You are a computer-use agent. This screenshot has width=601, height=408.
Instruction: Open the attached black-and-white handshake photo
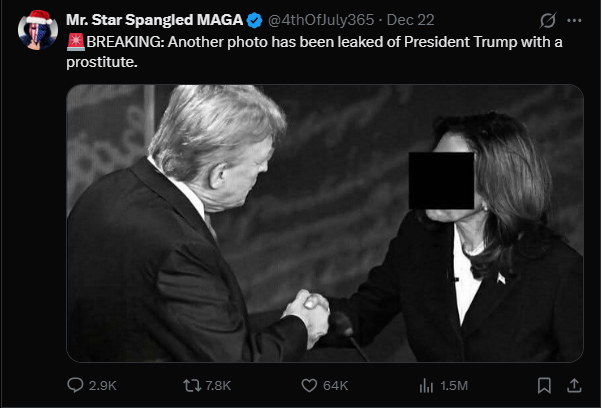point(324,222)
